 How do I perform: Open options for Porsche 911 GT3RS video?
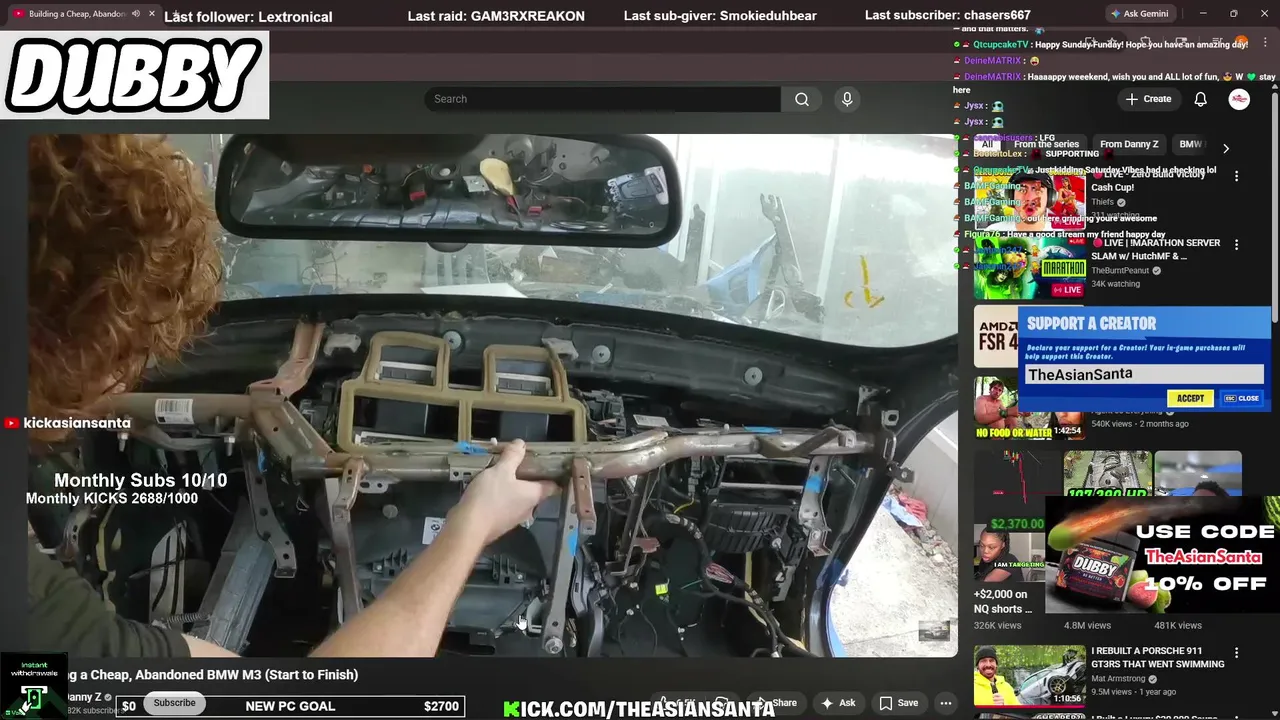1237,652
